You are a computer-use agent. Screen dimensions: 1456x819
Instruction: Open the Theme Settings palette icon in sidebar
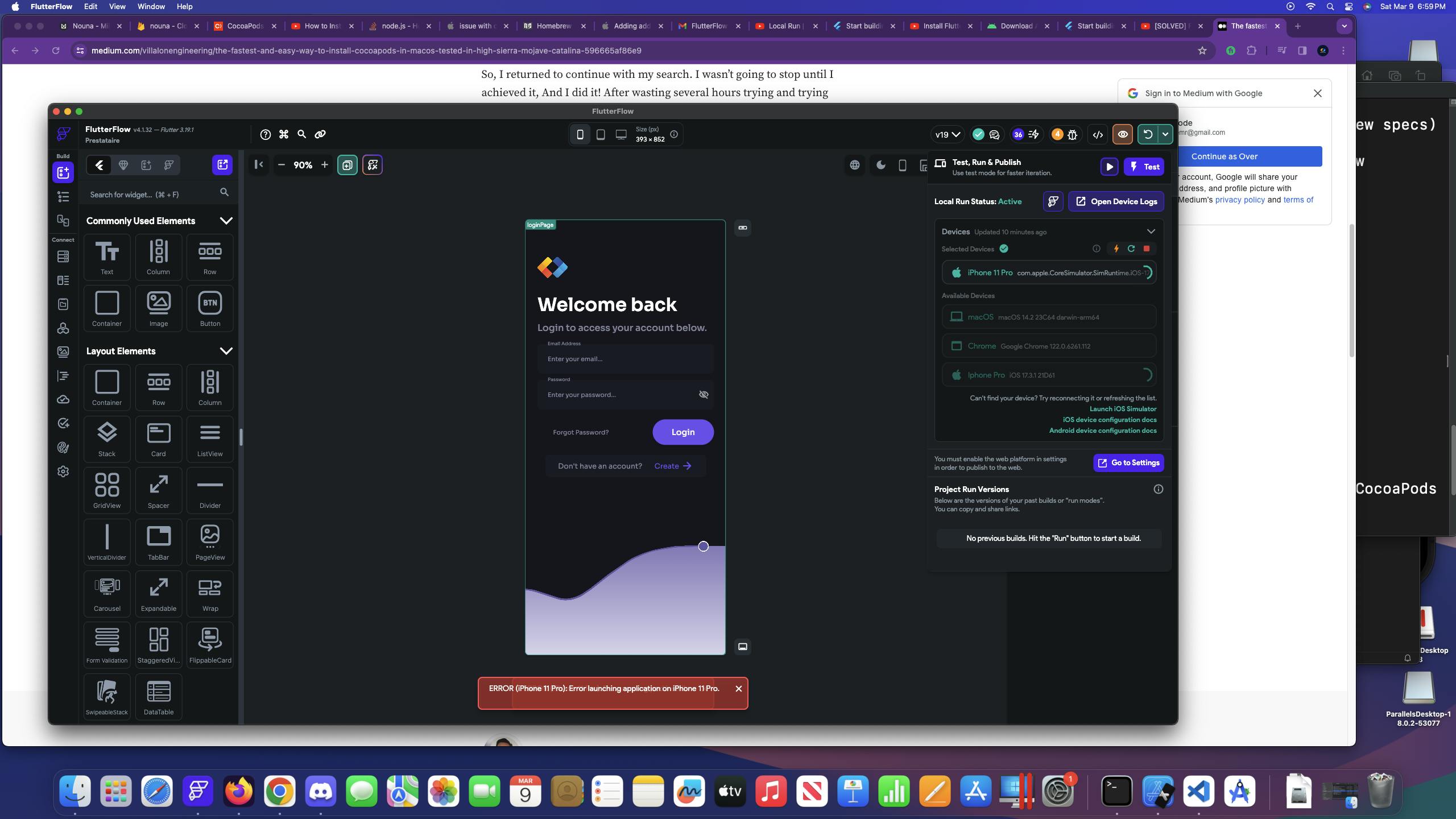click(x=63, y=448)
